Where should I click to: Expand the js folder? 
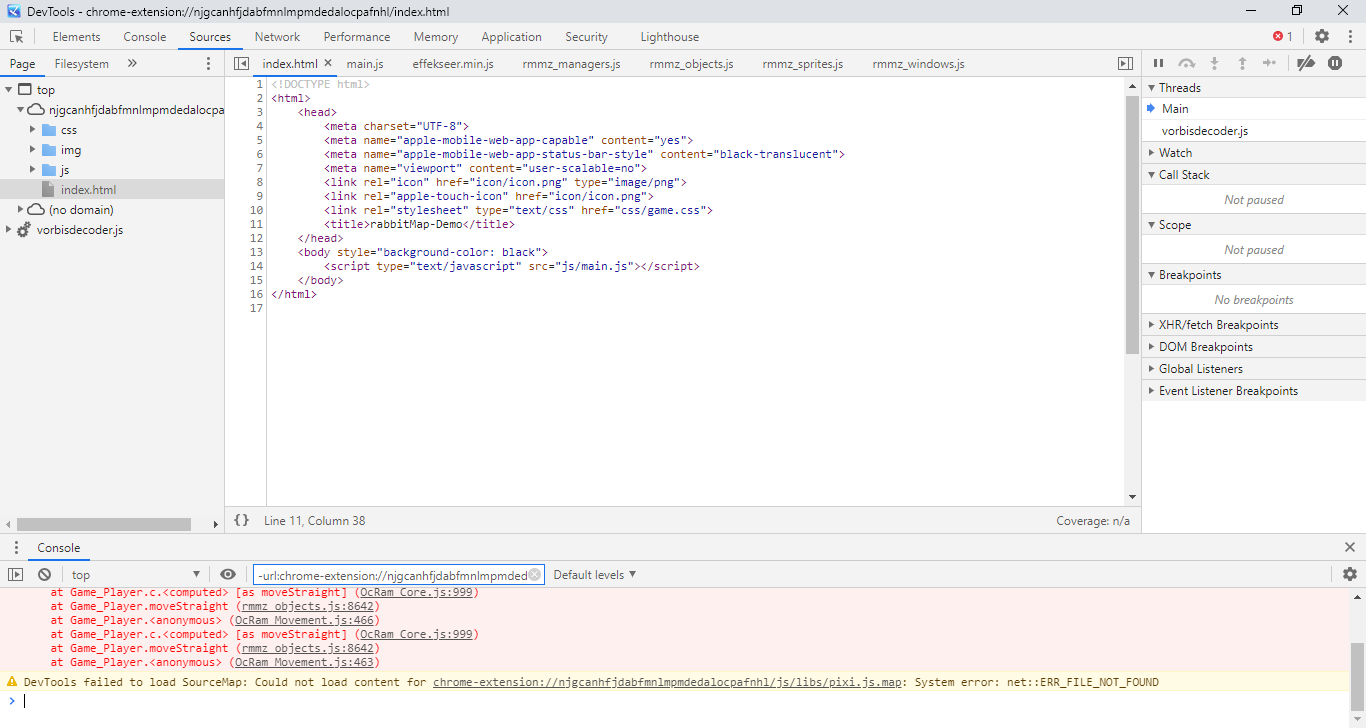tap(32, 170)
